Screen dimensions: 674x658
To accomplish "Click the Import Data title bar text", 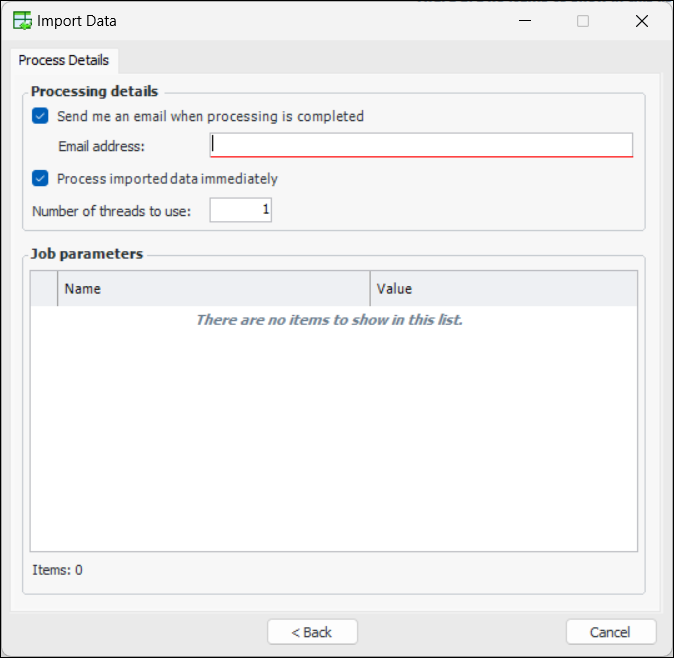I will click(77, 20).
